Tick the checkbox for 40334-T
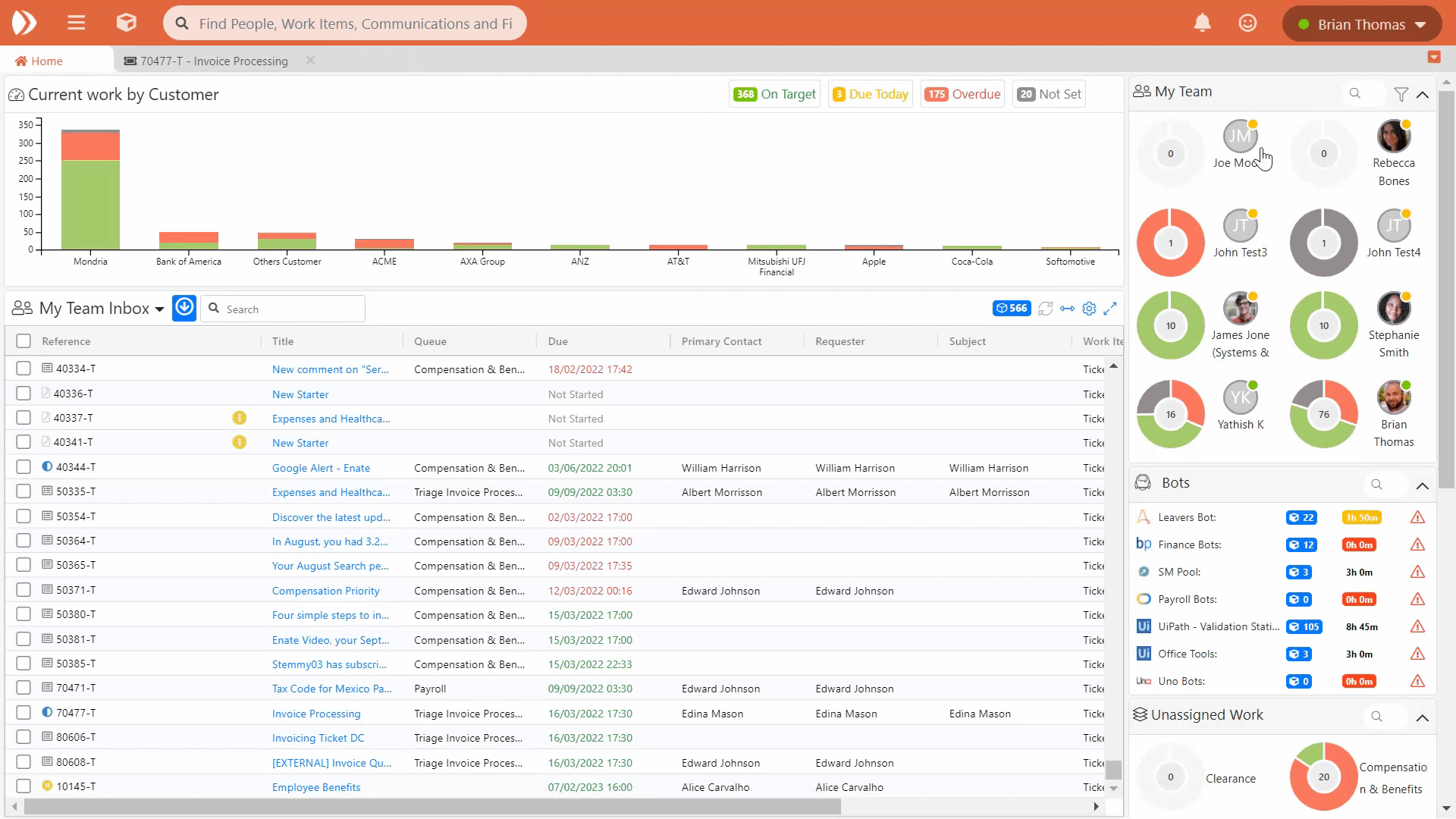Image resolution: width=1456 pixels, height=819 pixels. [x=24, y=369]
